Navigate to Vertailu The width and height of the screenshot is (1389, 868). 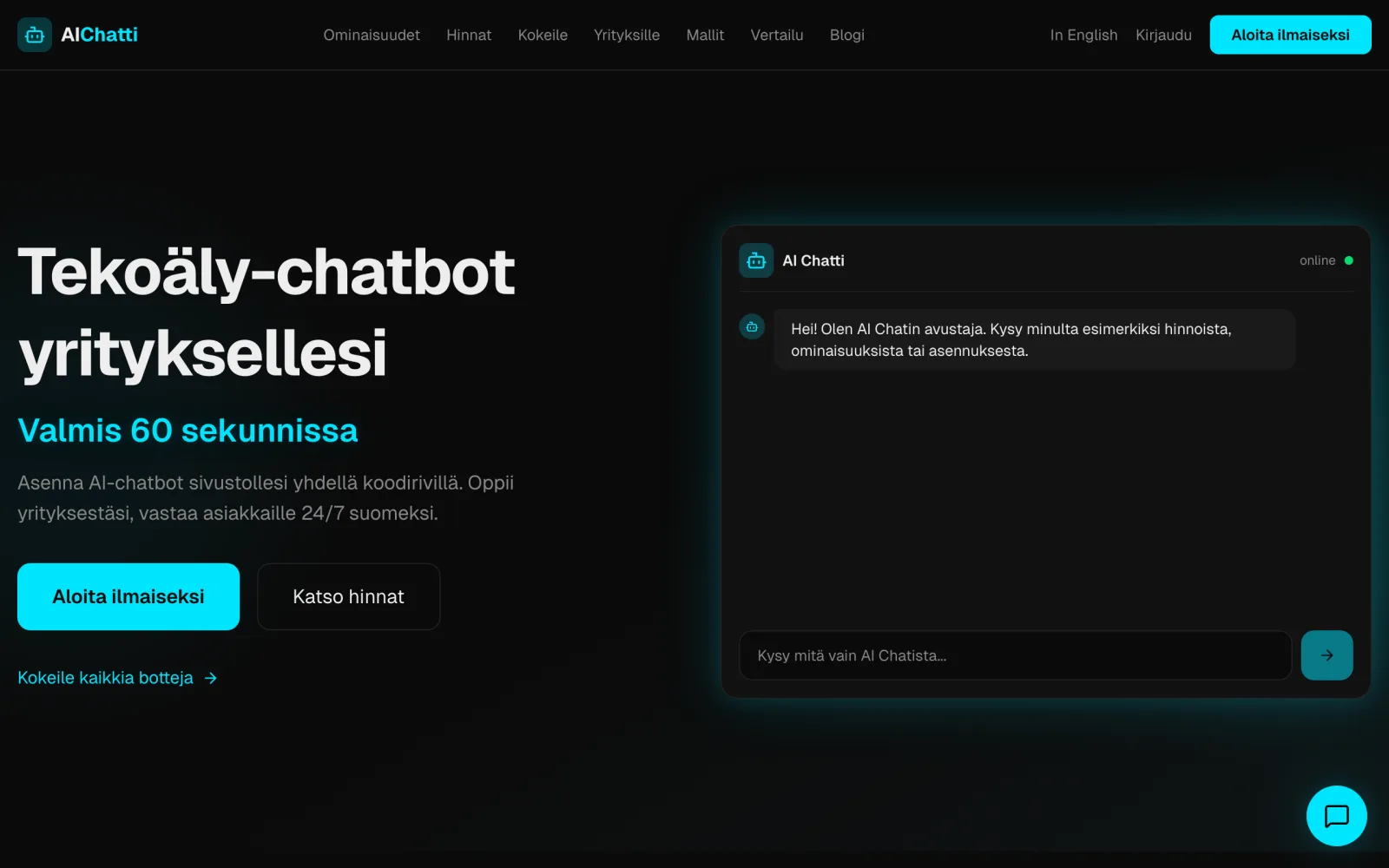coord(777,35)
